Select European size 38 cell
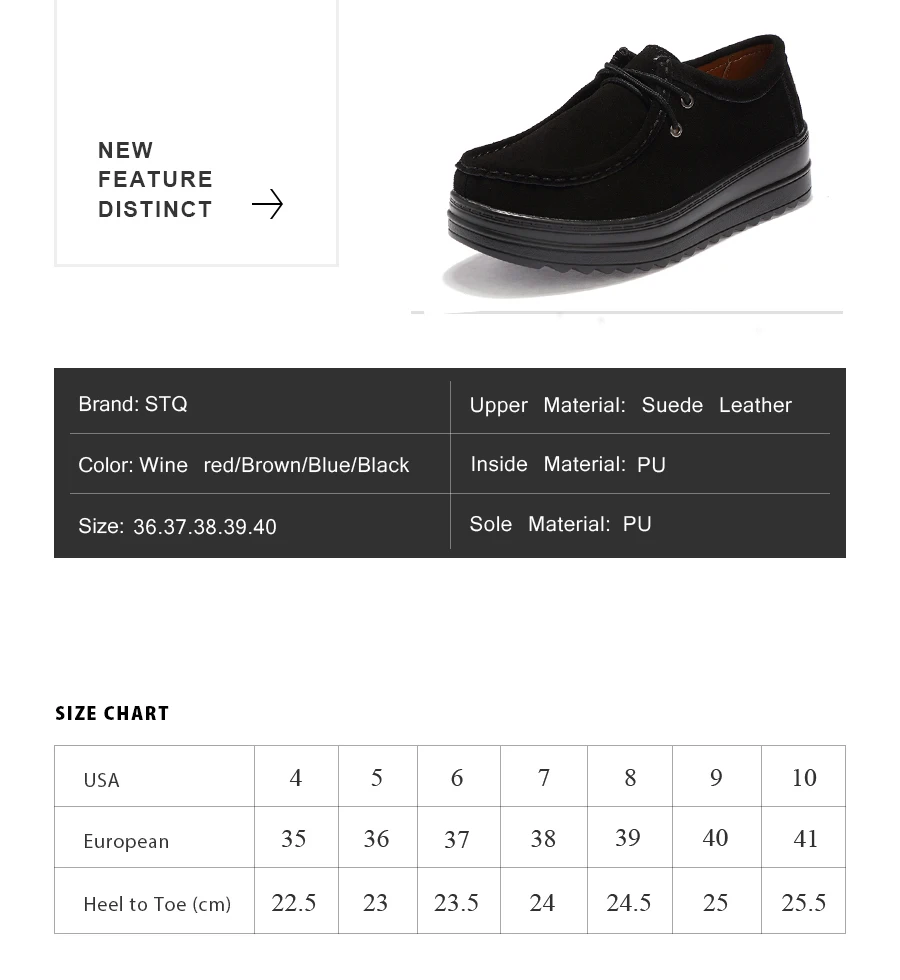900x980 pixels. coord(544,838)
